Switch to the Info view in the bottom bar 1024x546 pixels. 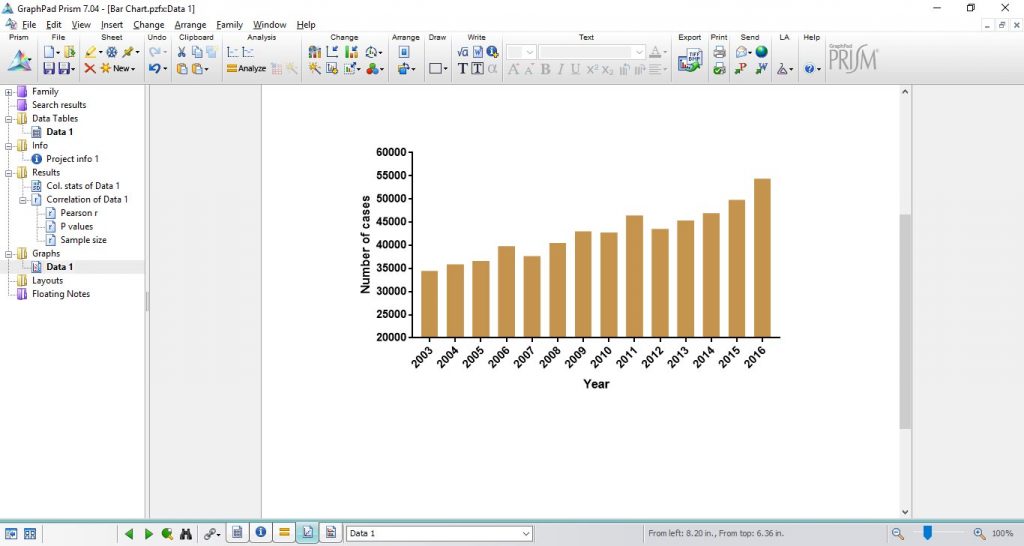(261, 533)
